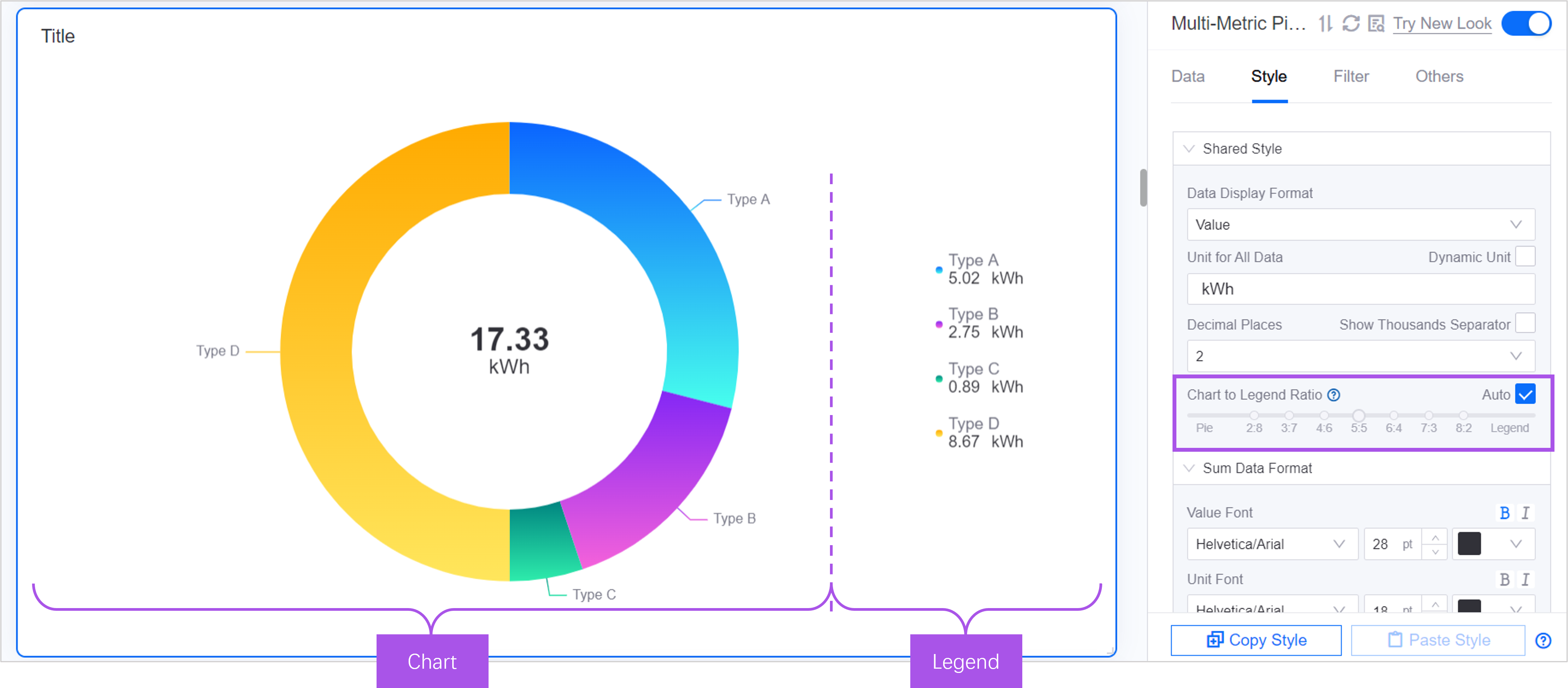This screenshot has width=1568, height=688.
Task: Click the Copy Style button
Action: 1256,640
